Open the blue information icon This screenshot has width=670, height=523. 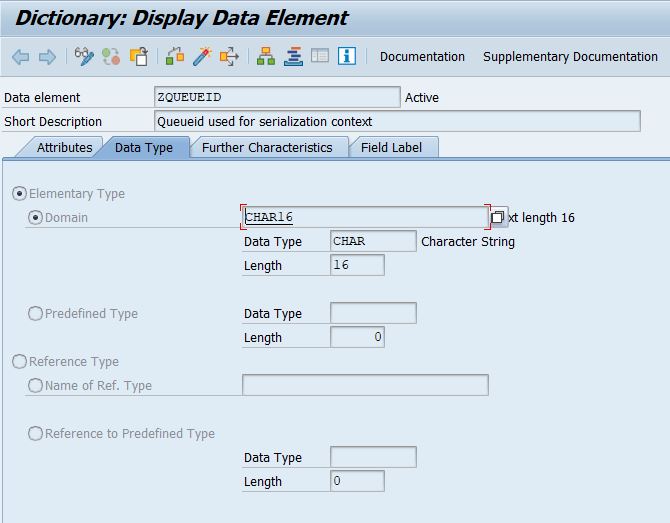tap(347, 56)
